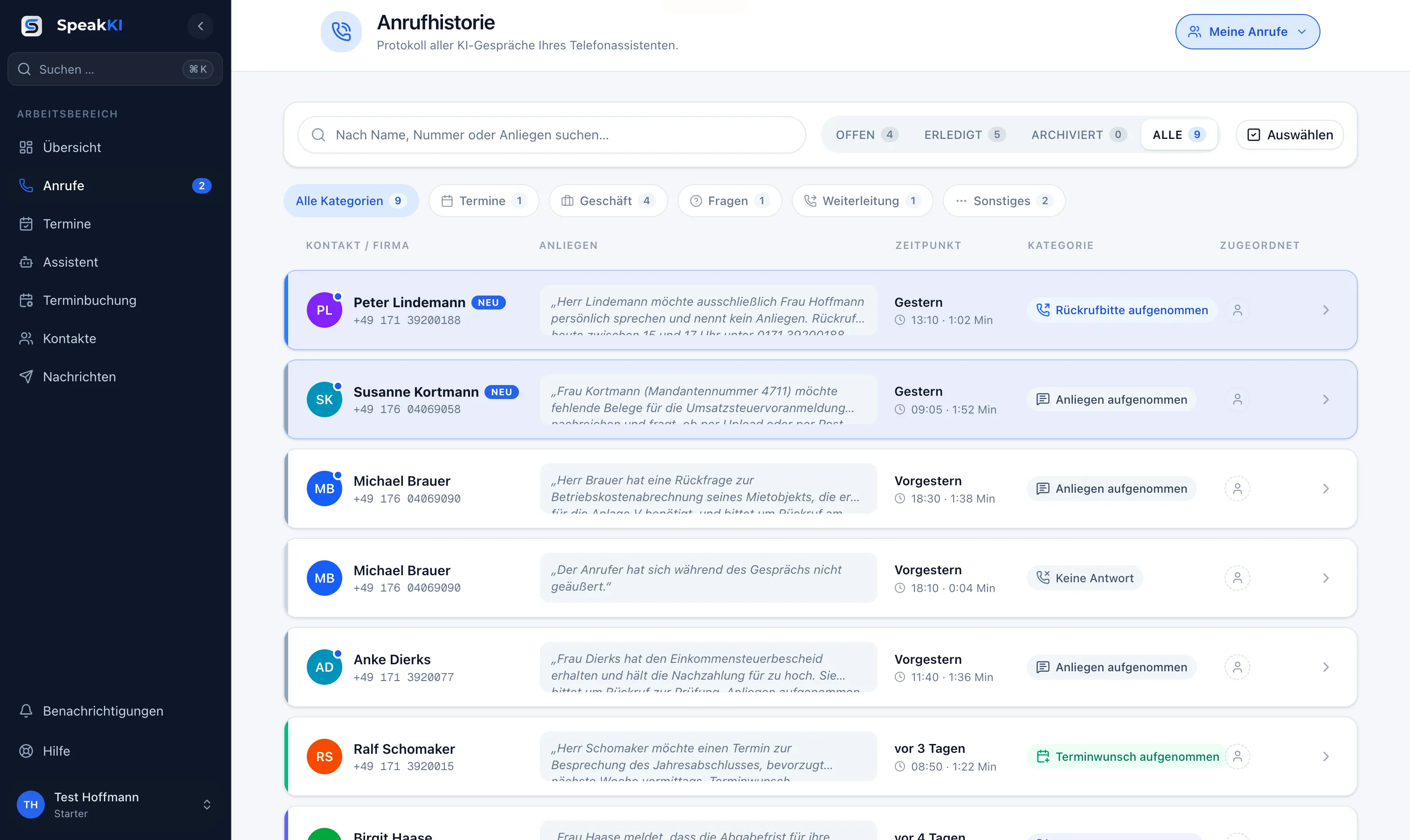Viewport: 1410px width, 840px height.
Task: Click the Hilfe lifebuoy icon
Action: (26, 751)
